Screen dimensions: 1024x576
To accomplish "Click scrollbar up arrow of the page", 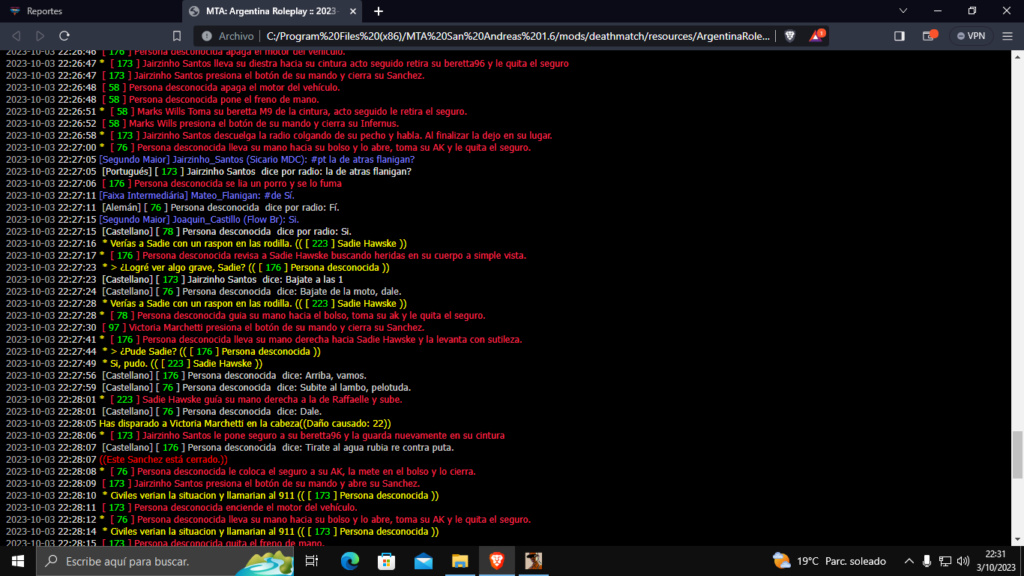I will coord(1017,57).
